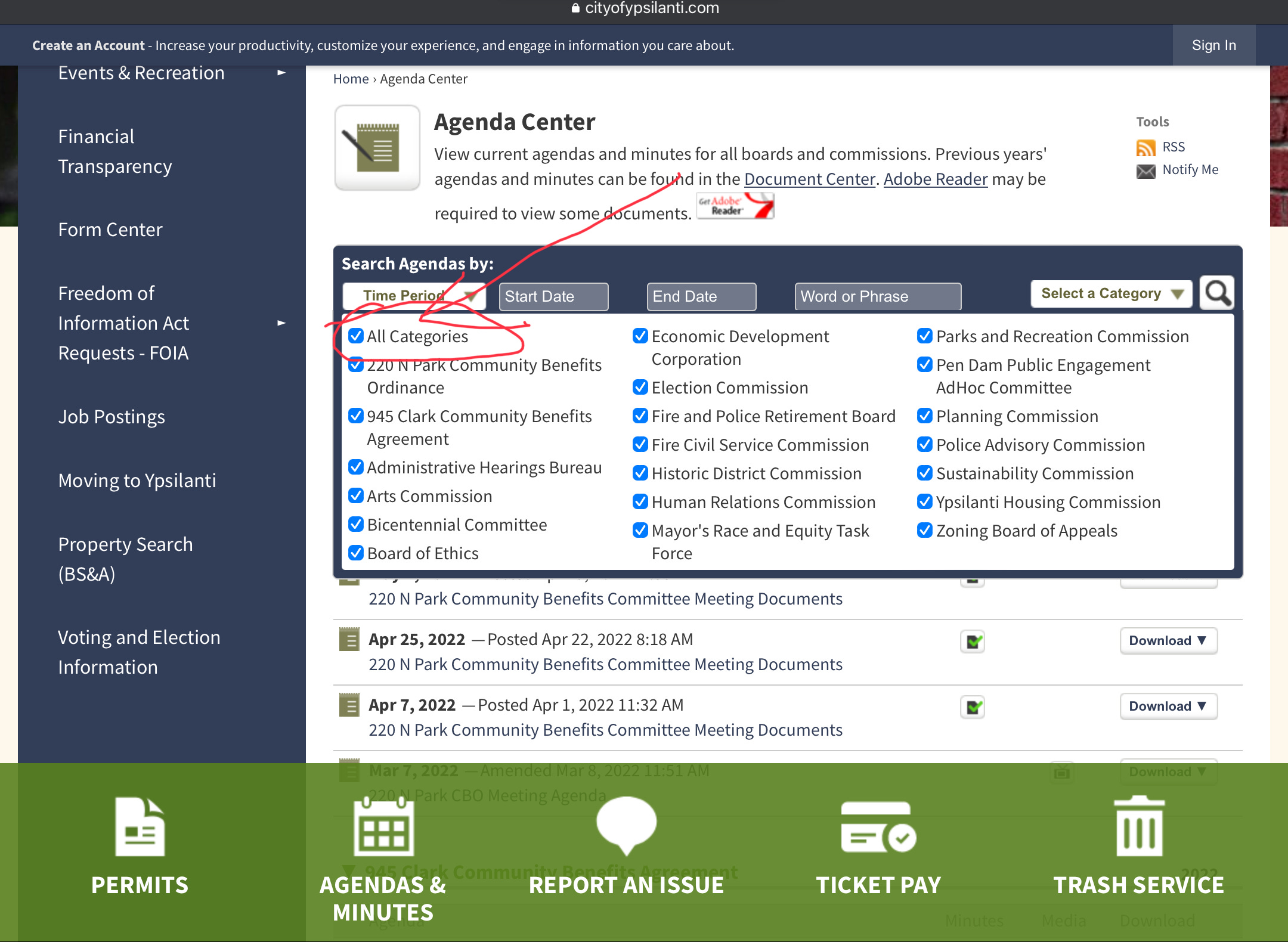1288x942 pixels.
Task: Uncheck the Historic District Commission checkbox
Action: (640, 473)
